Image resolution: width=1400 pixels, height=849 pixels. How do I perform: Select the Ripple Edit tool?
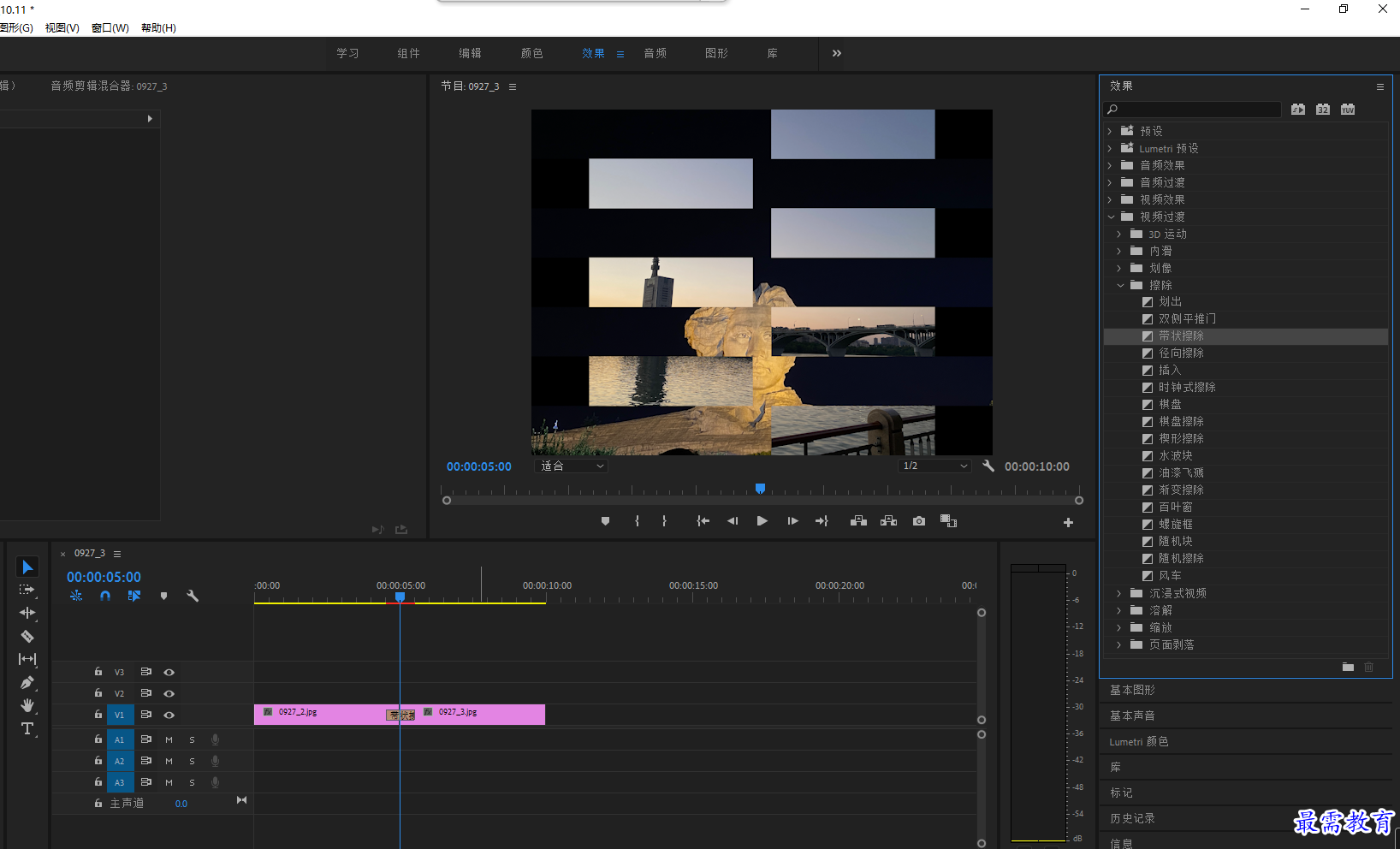point(27,613)
